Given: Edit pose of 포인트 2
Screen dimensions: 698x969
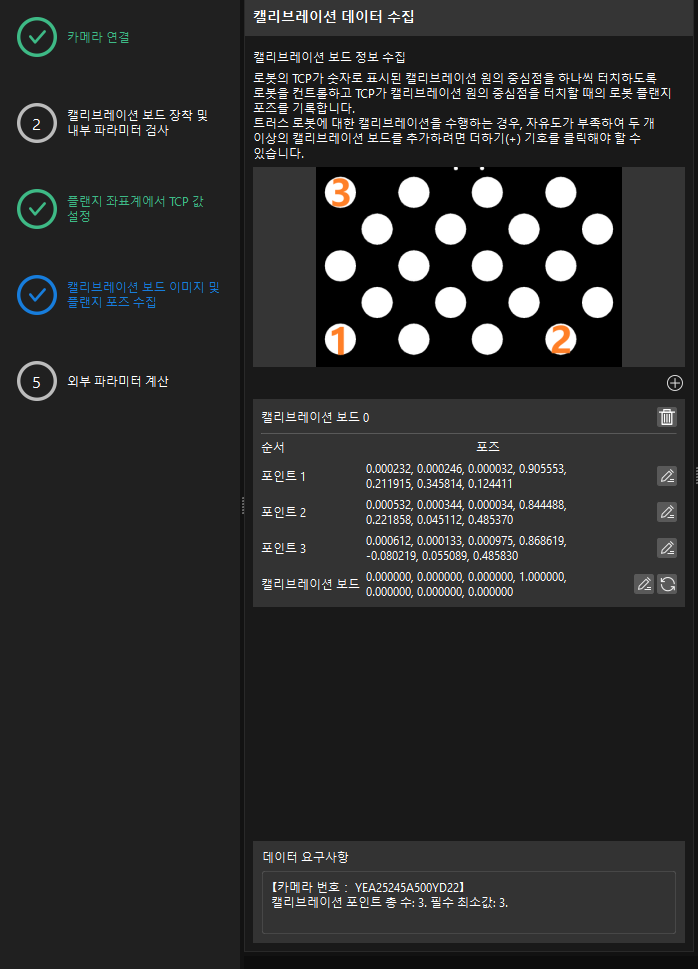Looking at the screenshot, I should 666,512.
